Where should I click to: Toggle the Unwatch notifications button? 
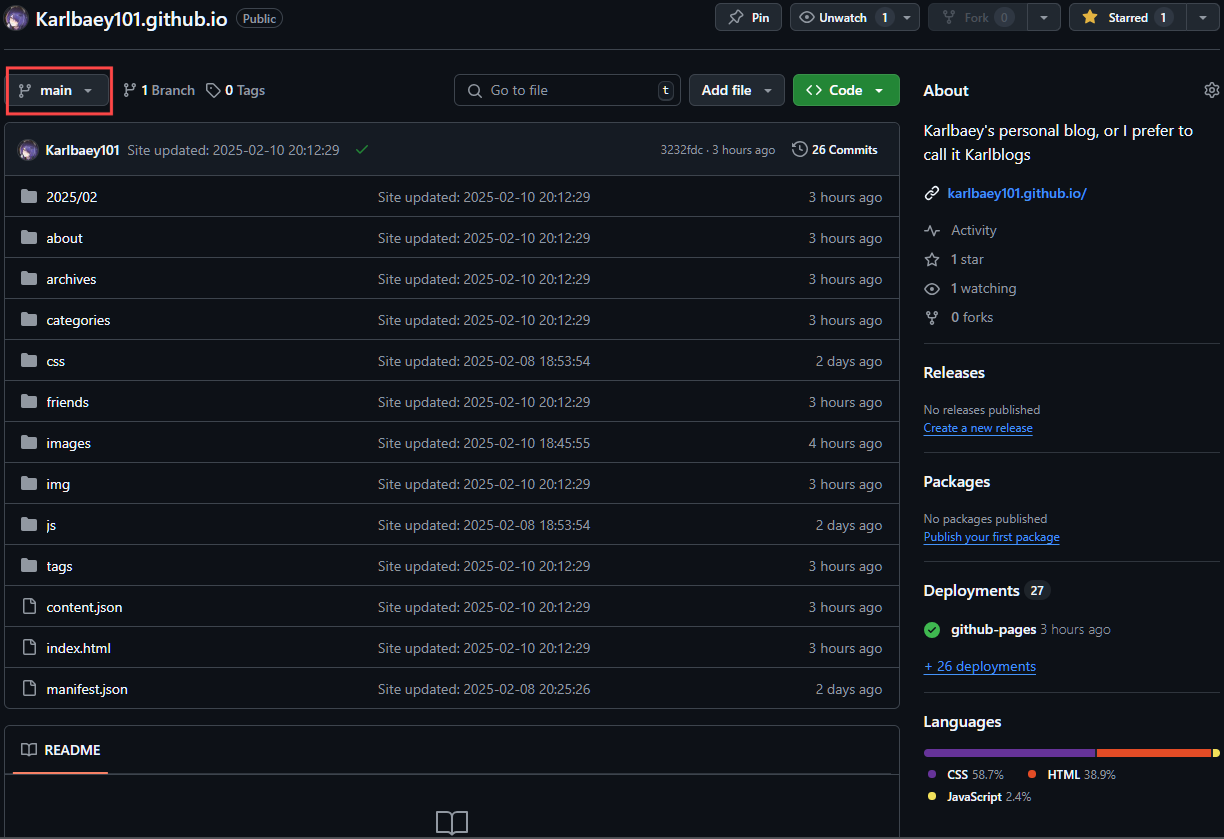[842, 18]
